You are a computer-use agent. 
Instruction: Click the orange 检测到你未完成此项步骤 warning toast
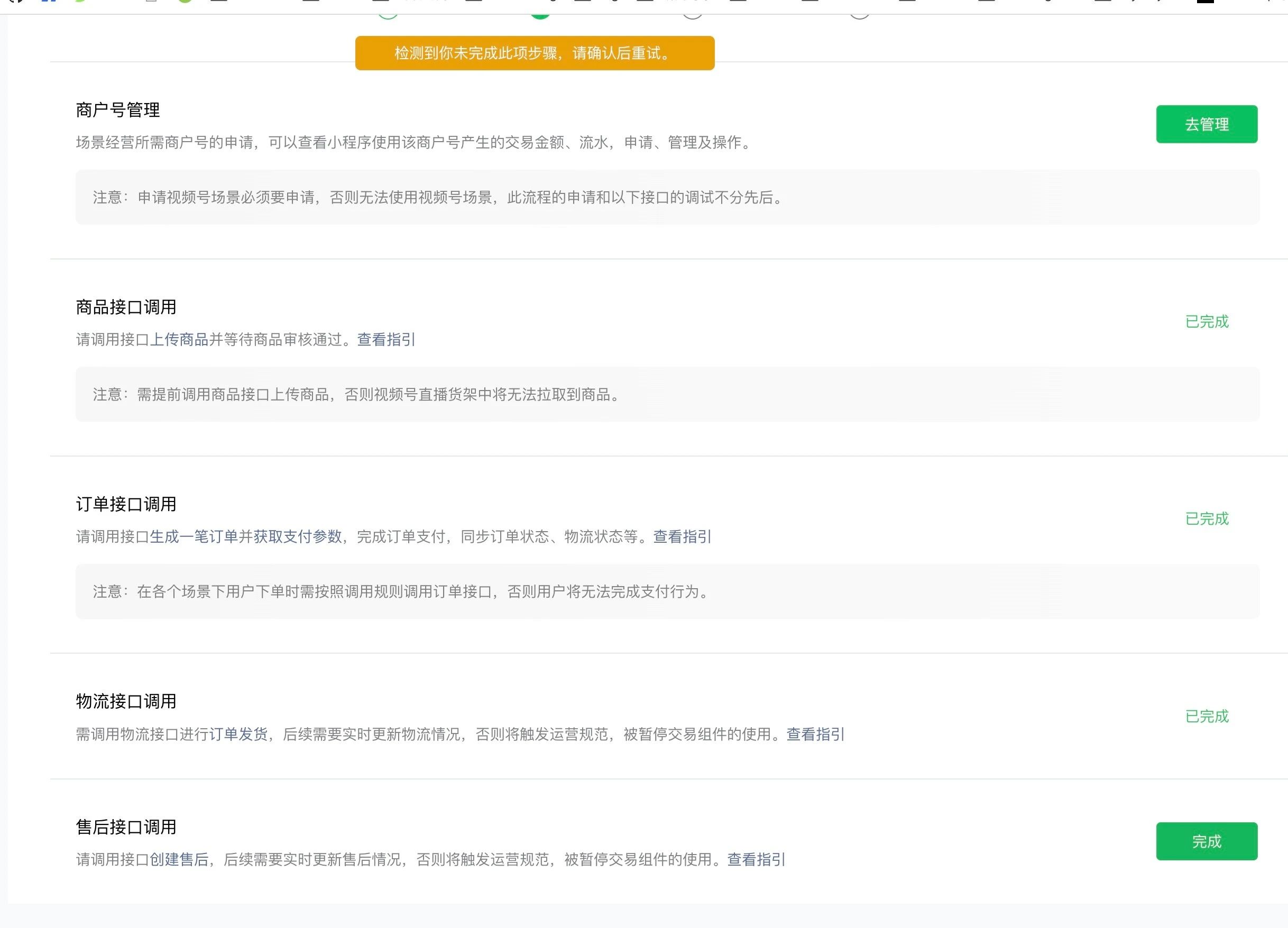pyautogui.click(x=535, y=53)
